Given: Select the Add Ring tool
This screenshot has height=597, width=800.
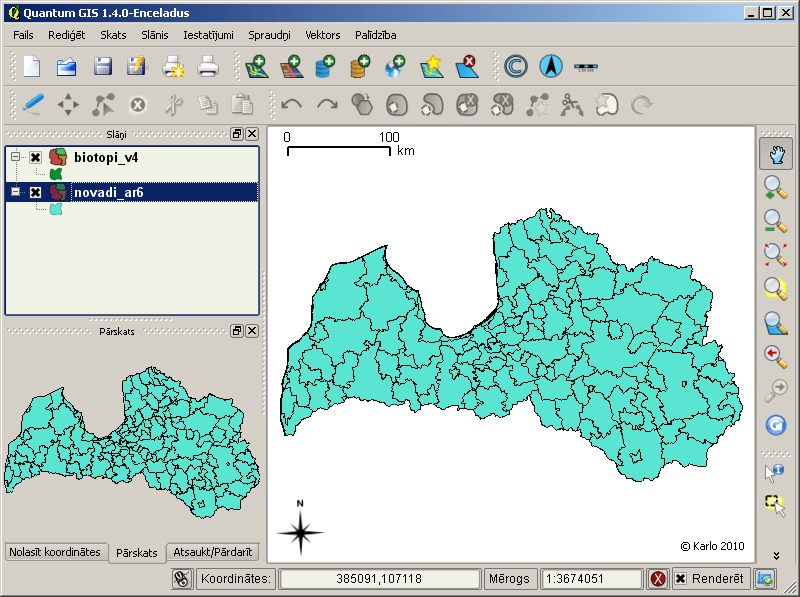Looking at the screenshot, I should [397, 105].
